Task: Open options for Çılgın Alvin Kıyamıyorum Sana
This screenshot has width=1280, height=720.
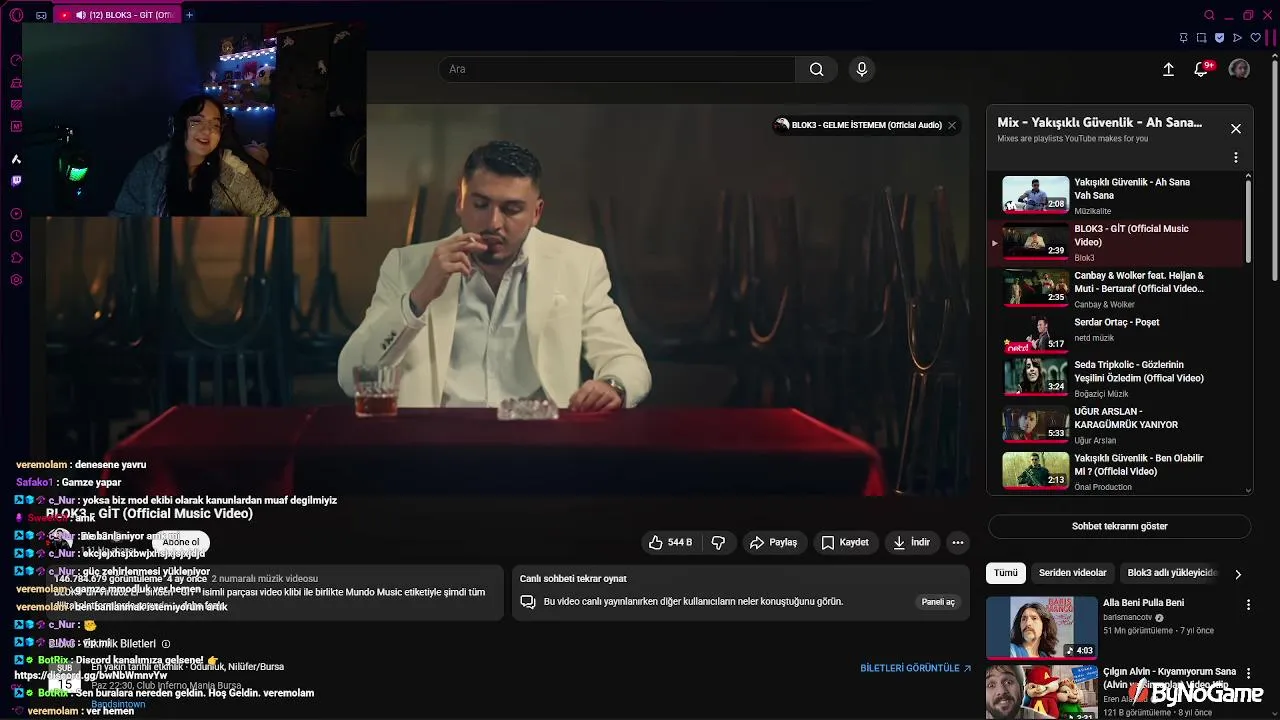Action: 1248,673
